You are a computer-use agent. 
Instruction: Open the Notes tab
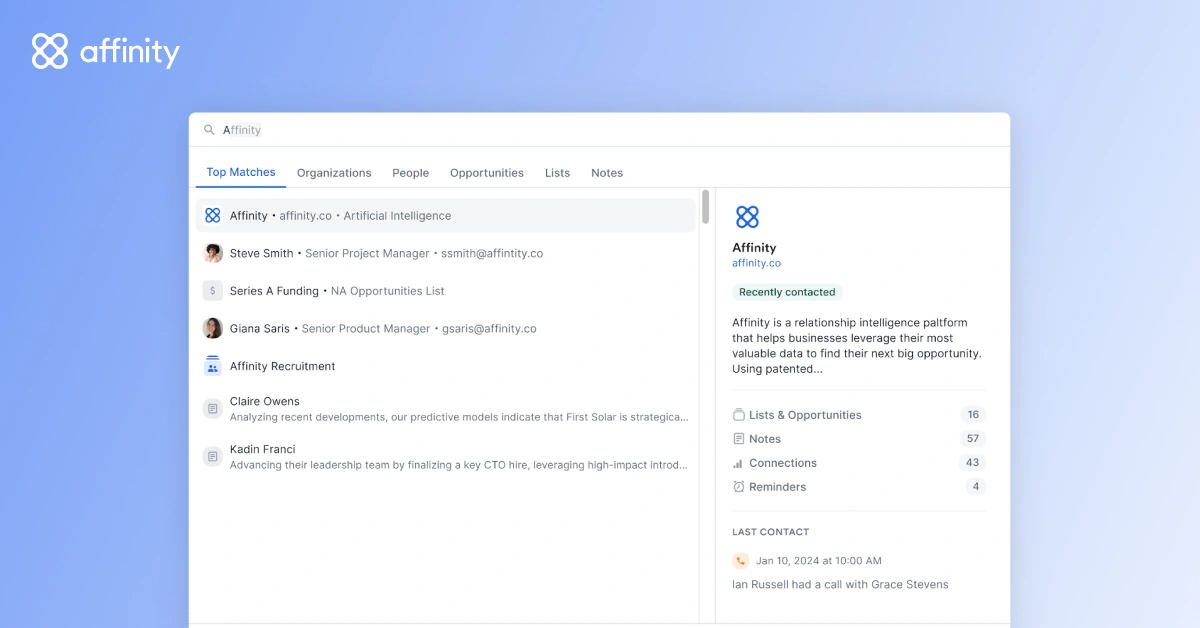tap(607, 173)
